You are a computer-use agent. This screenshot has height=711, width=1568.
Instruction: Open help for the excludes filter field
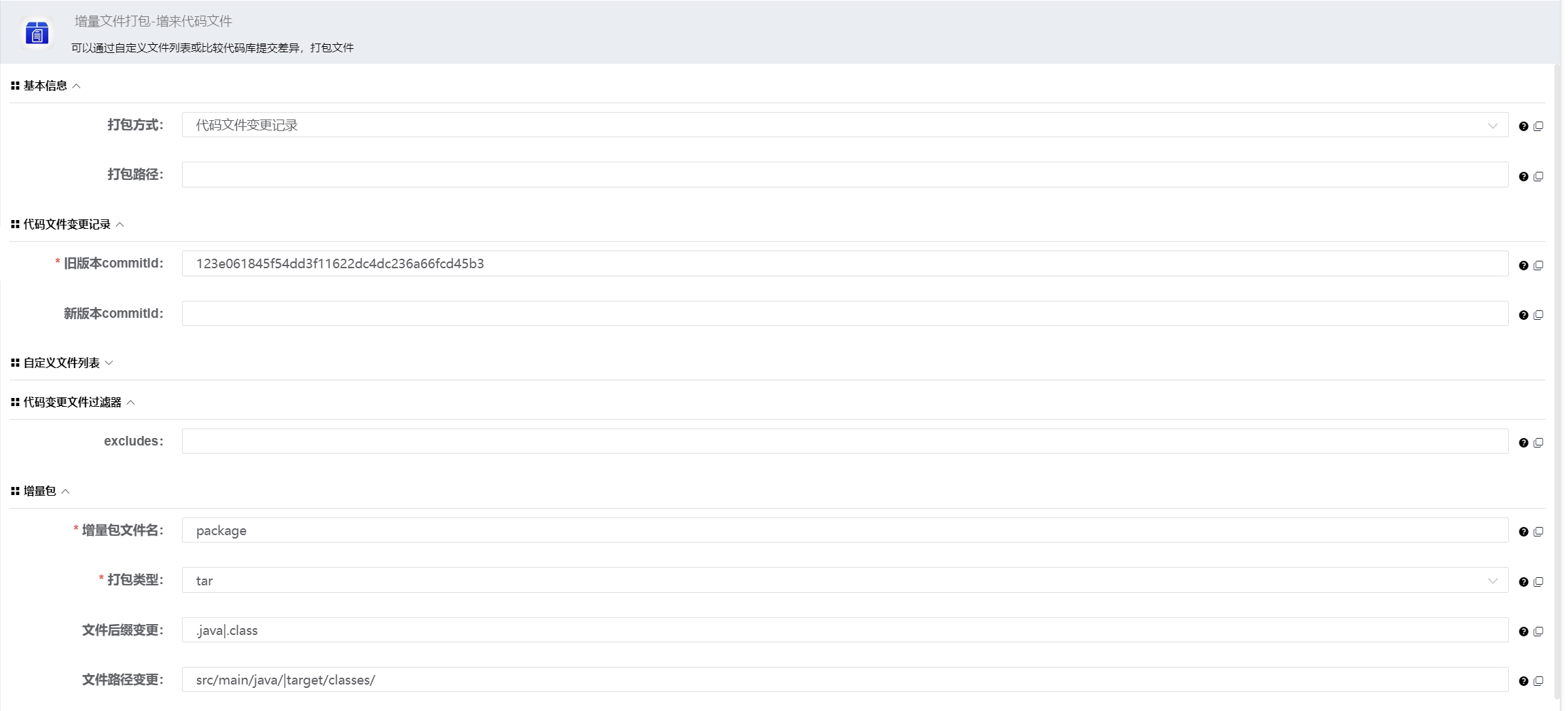[1525, 443]
